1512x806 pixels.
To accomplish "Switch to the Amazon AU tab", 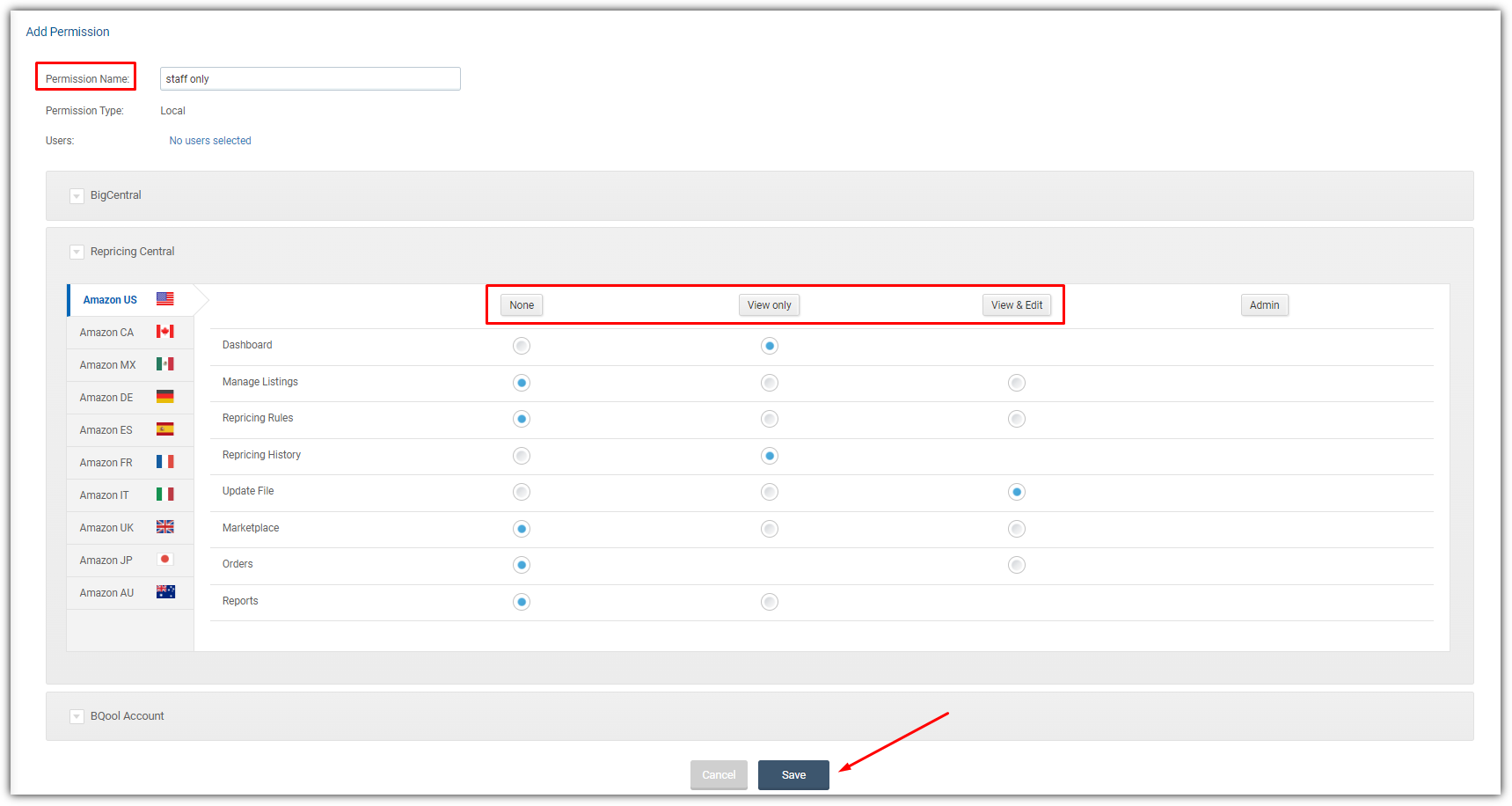I will [x=130, y=593].
